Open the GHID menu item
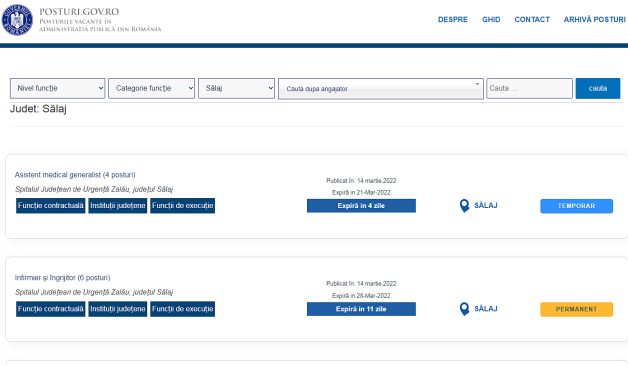628x365 pixels. pyautogui.click(x=491, y=20)
